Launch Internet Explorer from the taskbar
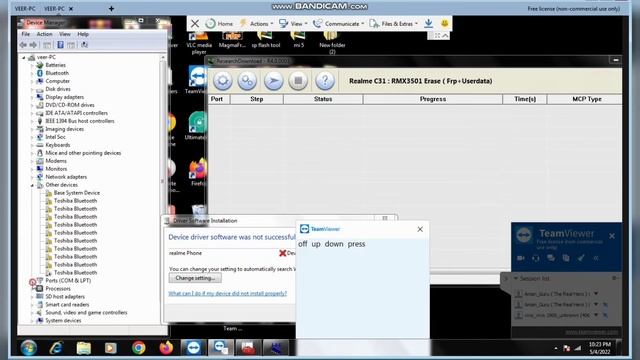 56,348
